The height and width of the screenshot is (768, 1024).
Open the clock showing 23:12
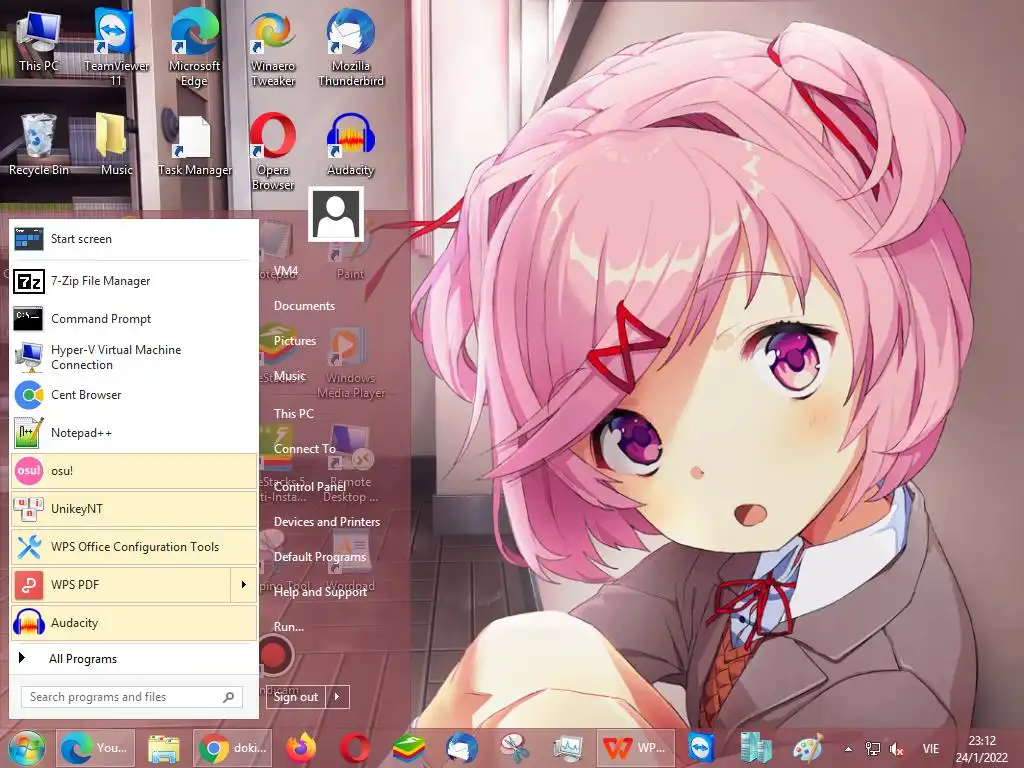(982, 749)
